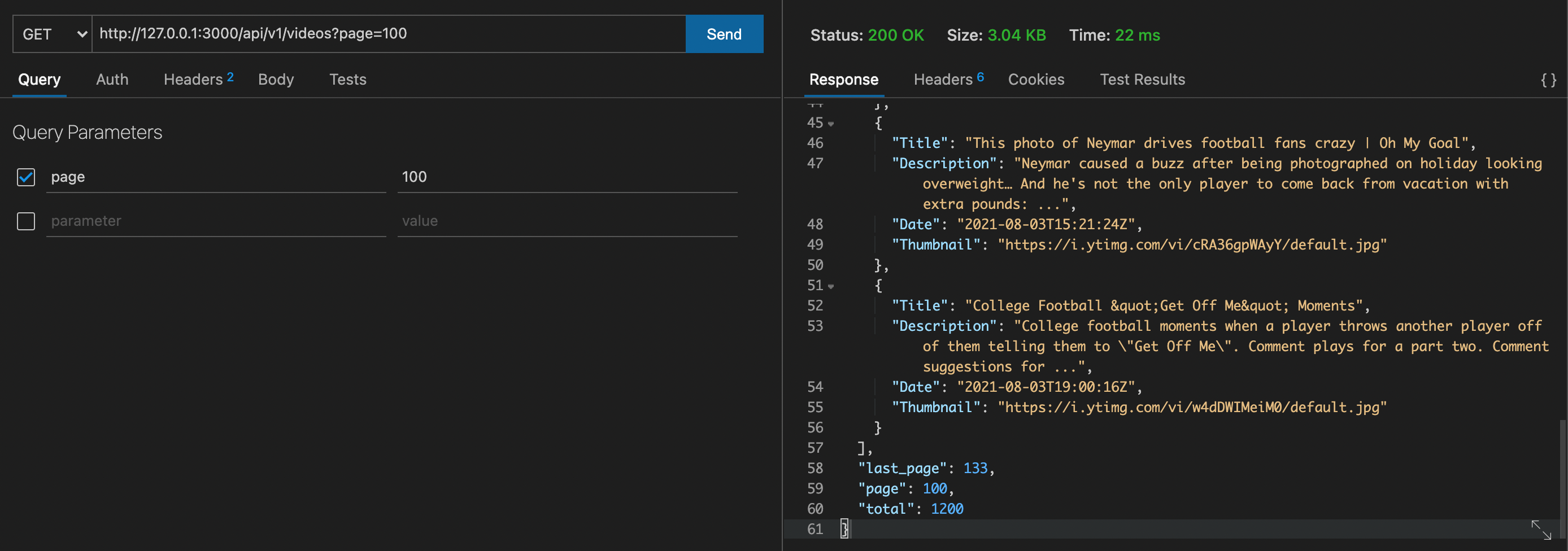Click the Neymar video Title line
1568x551 pixels.
tap(1183, 143)
